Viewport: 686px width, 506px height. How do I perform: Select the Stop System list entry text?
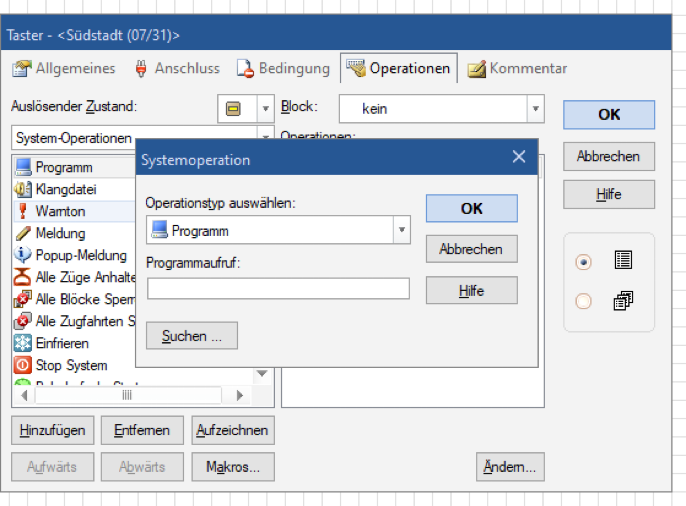[71, 365]
